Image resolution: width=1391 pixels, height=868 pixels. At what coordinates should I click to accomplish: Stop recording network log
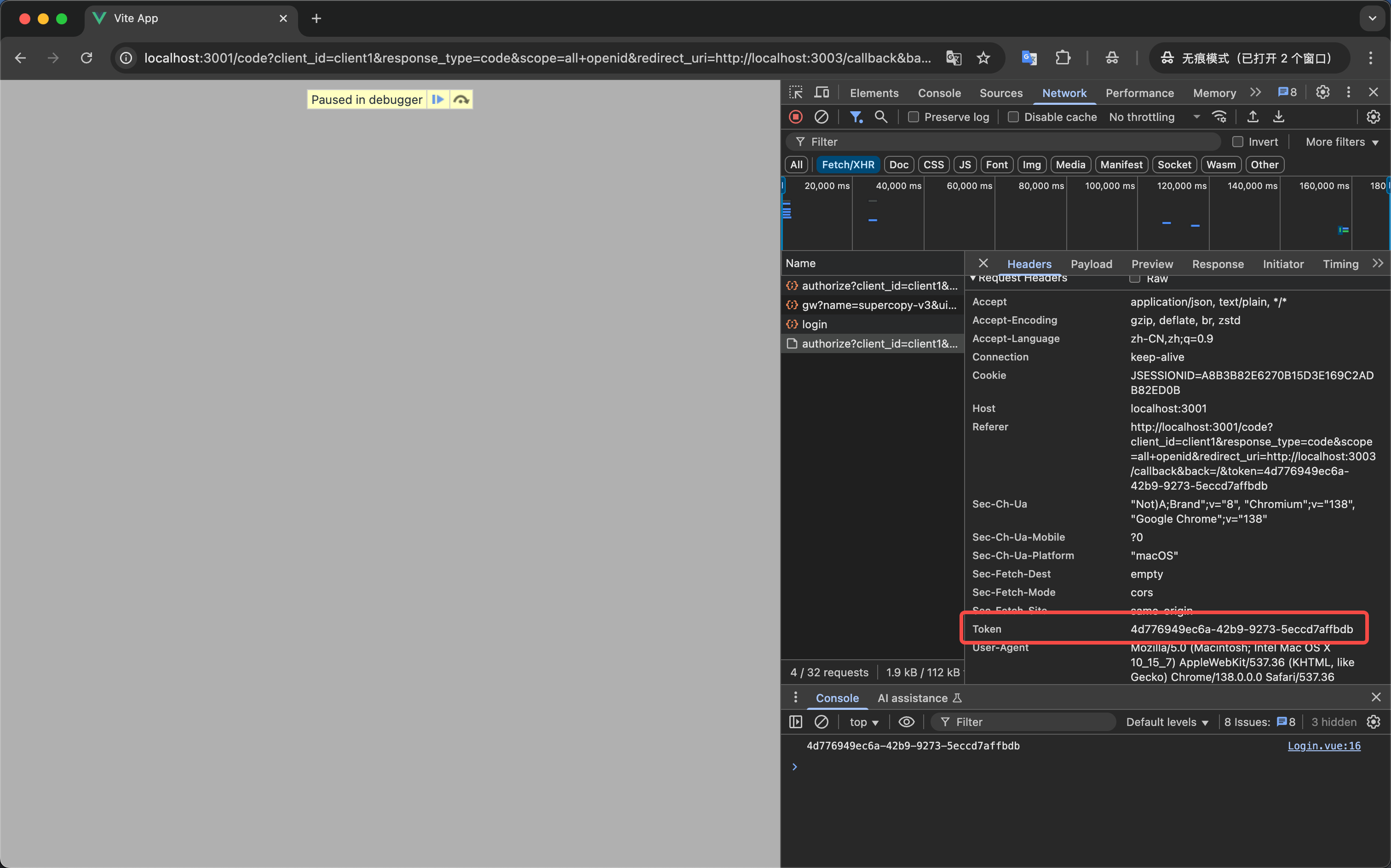tap(795, 117)
